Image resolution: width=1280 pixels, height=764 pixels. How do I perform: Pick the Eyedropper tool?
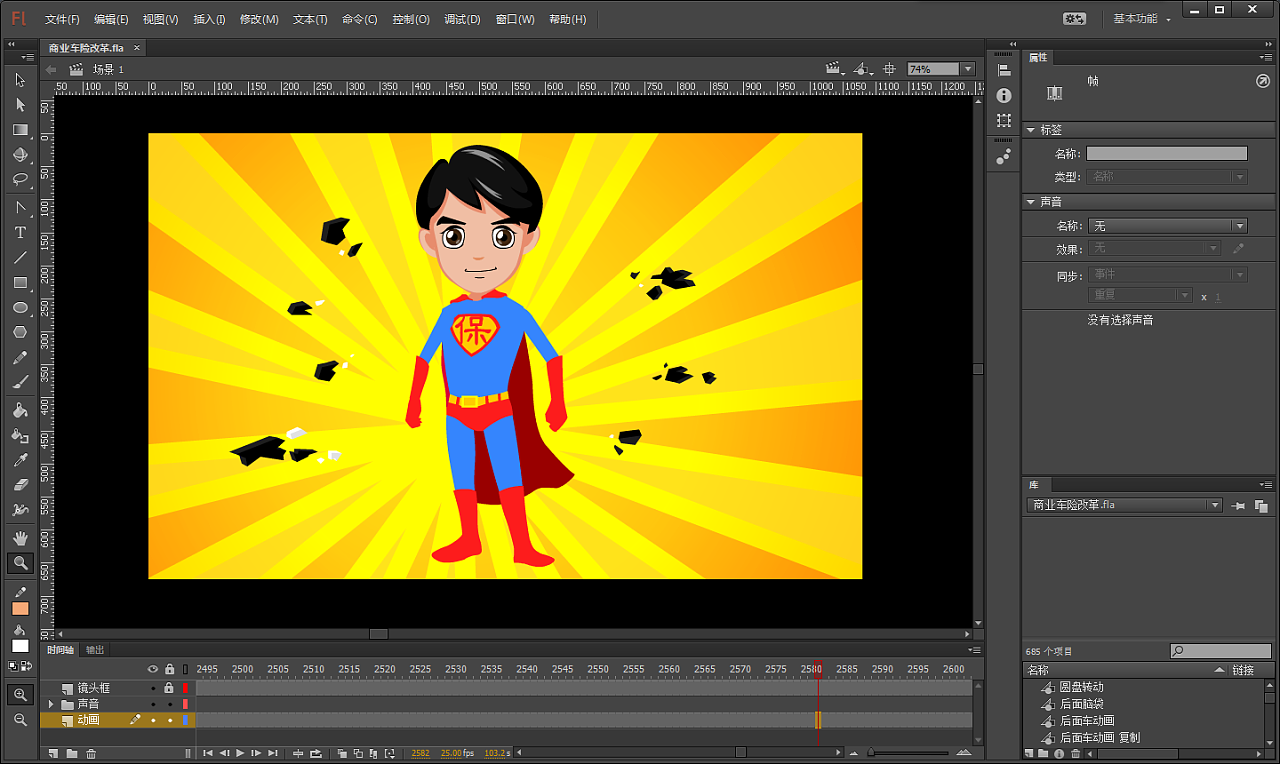[x=20, y=461]
